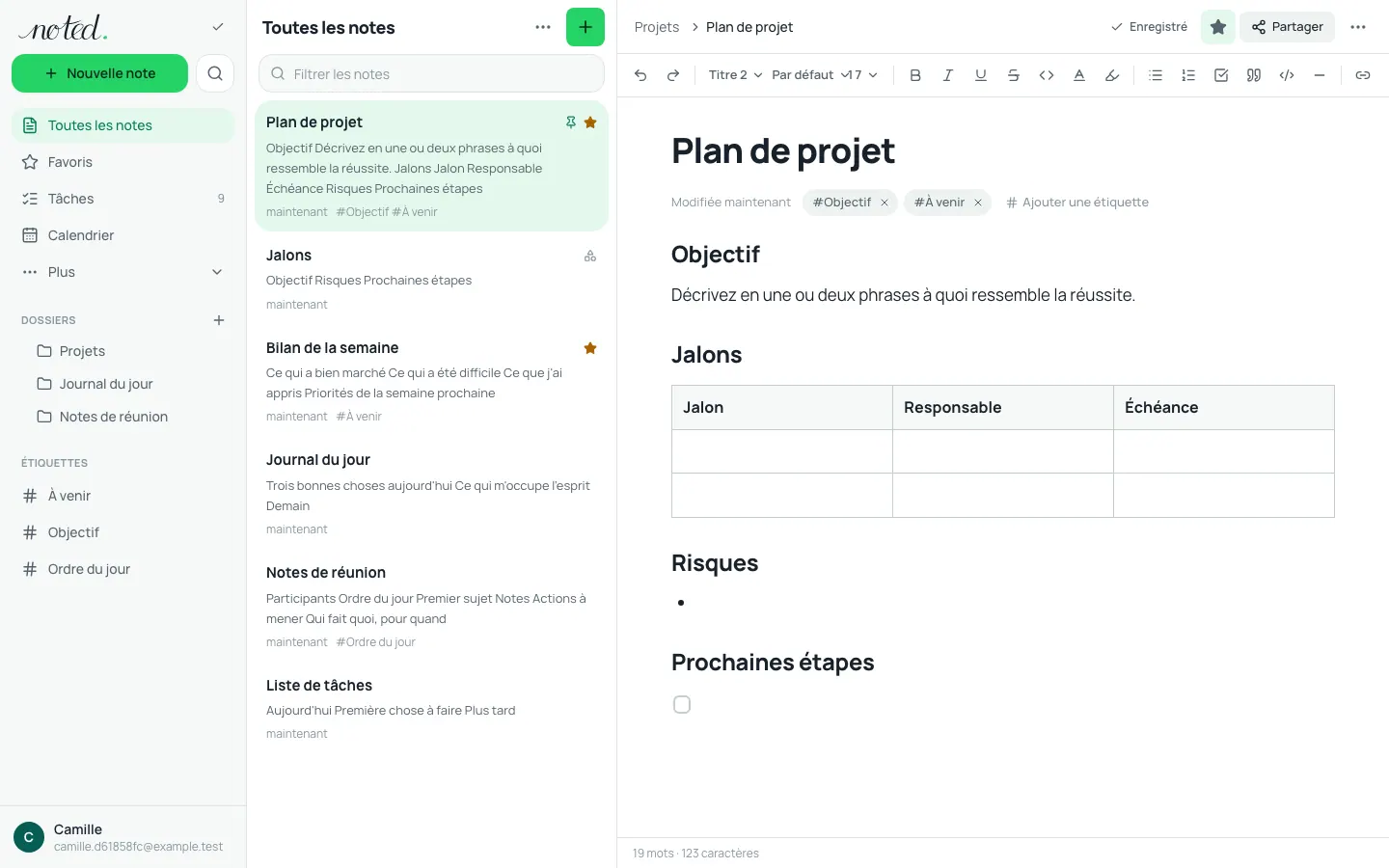Apply strikethrough formatting
The image size is (1389, 868).
[1014, 75]
